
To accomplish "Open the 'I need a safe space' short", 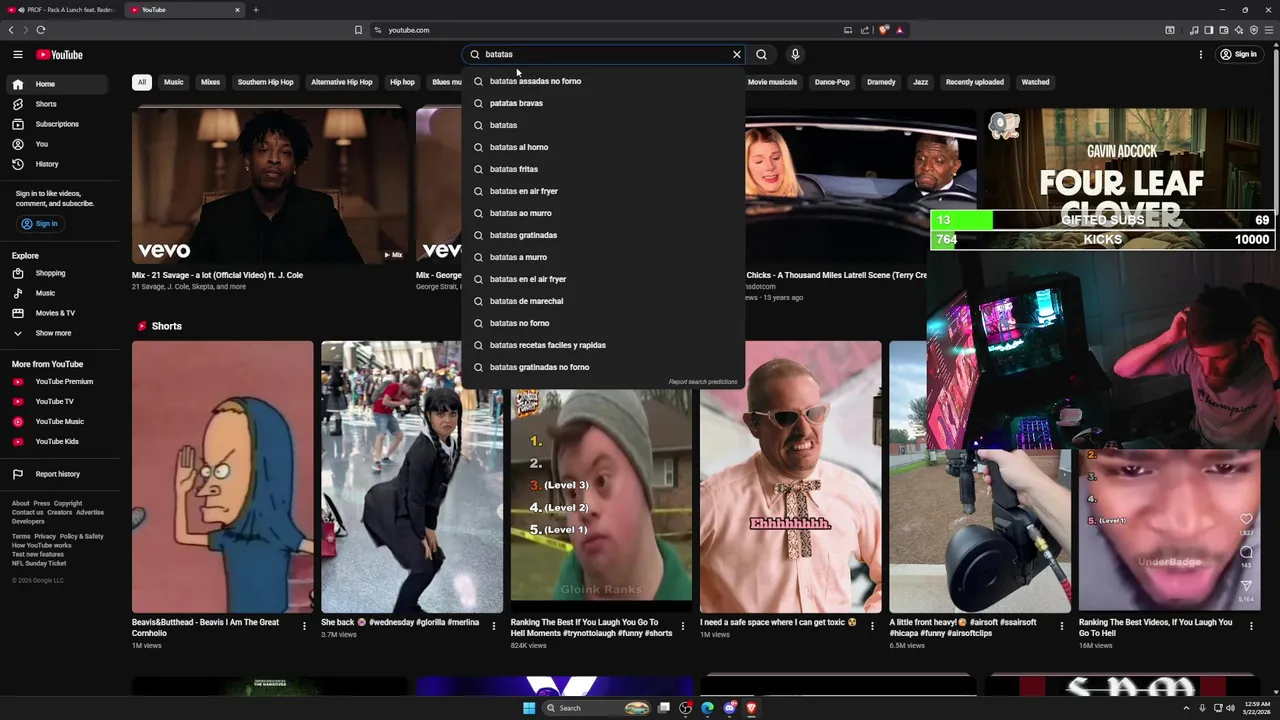I will pyautogui.click(x=790, y=477).
